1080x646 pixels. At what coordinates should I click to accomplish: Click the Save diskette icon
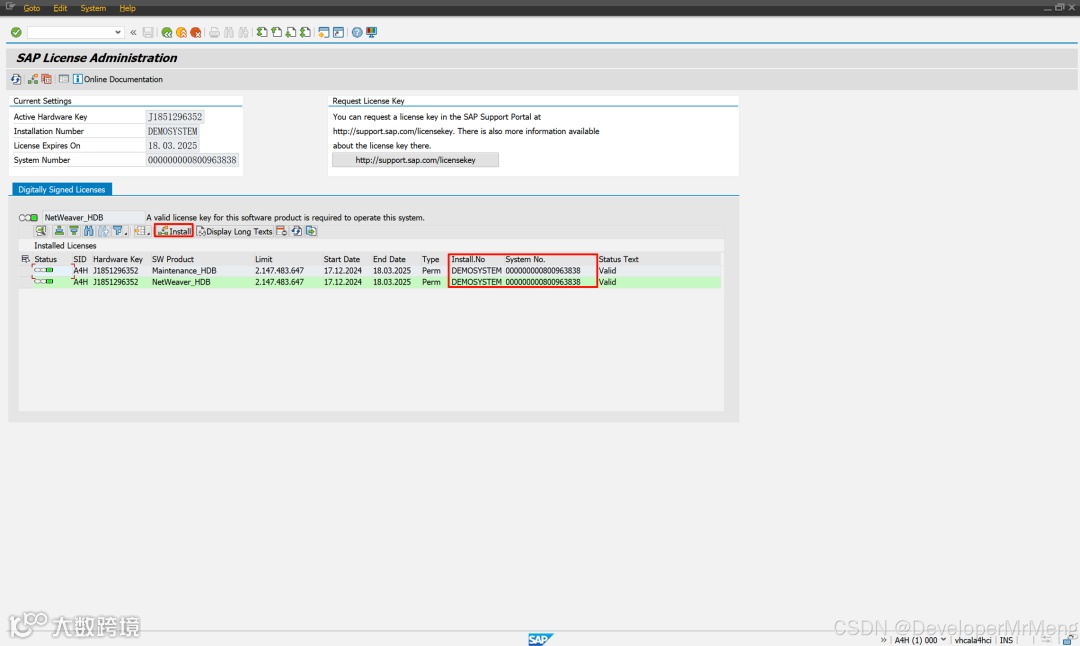pos(148,32)
